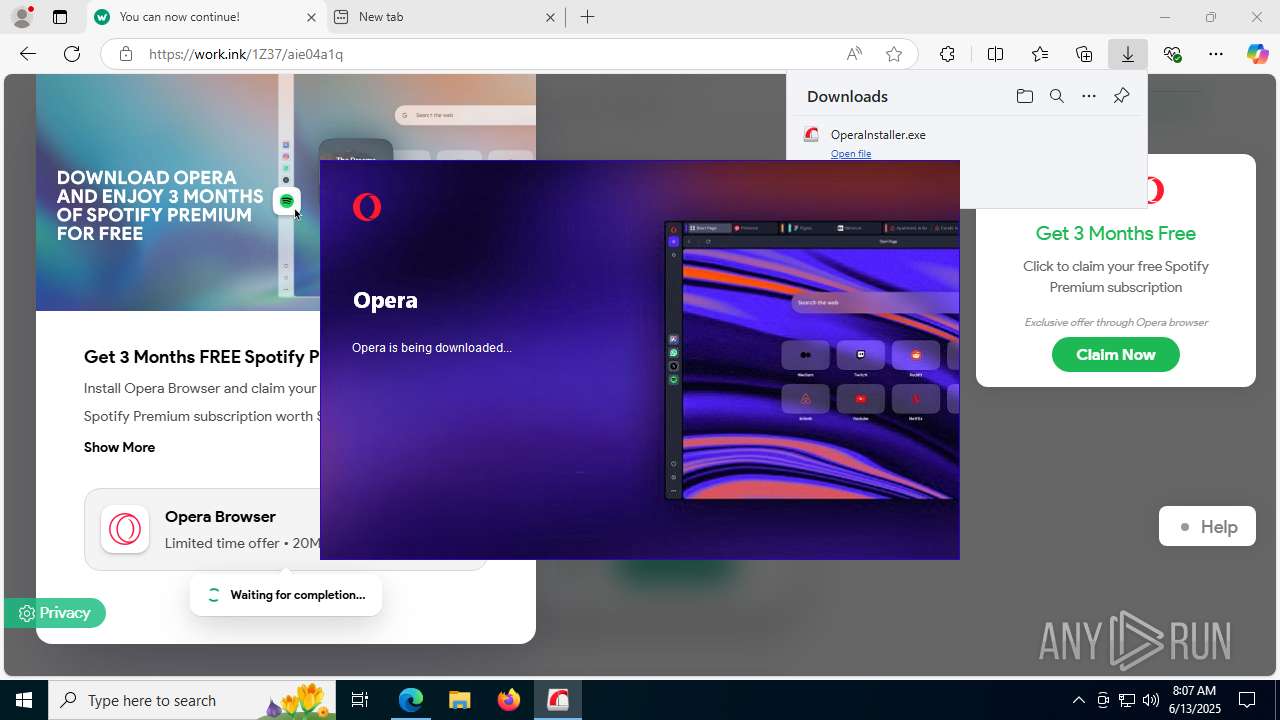This screenshot has width=1280, height=720.
Task: Open Microsoft Edge from taskbar
Action: [x=411, y=700]
